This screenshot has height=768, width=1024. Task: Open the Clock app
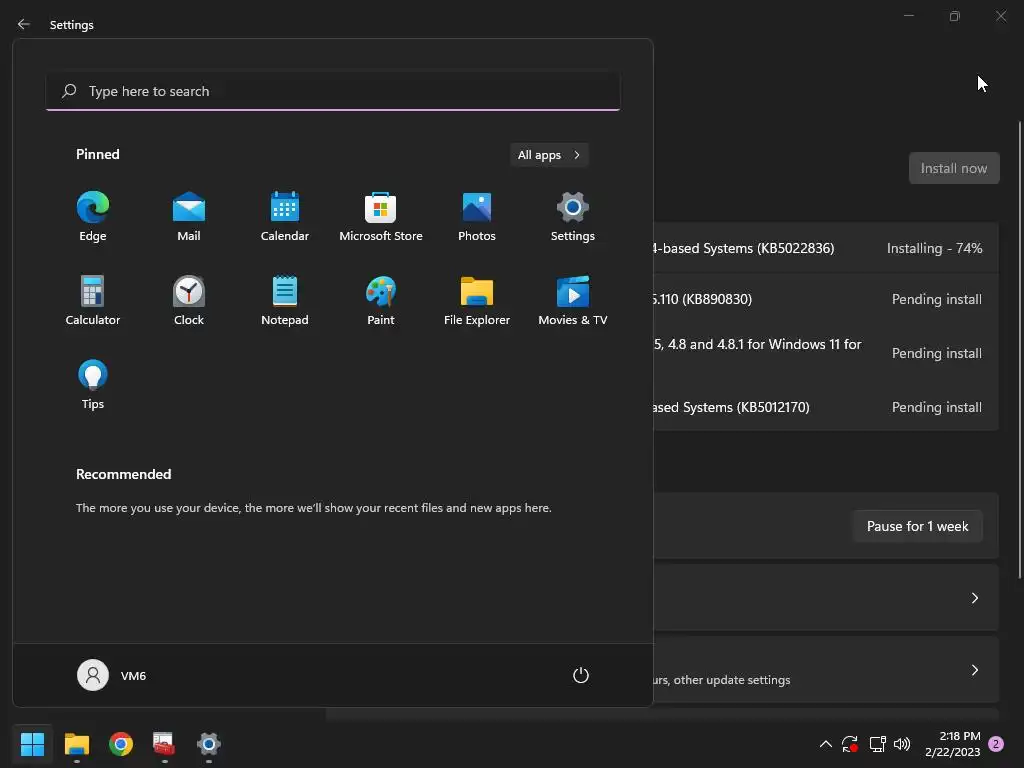189,300
